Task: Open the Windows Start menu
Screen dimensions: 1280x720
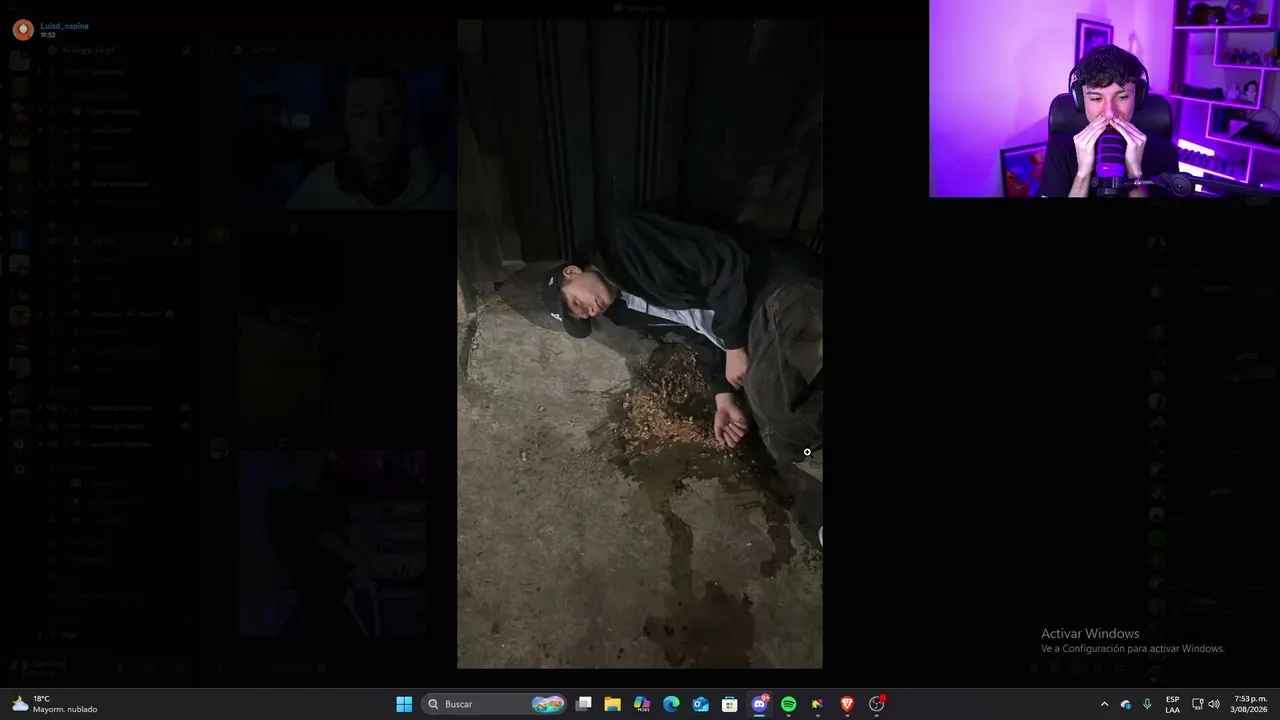Action: (x=404, y=704)
